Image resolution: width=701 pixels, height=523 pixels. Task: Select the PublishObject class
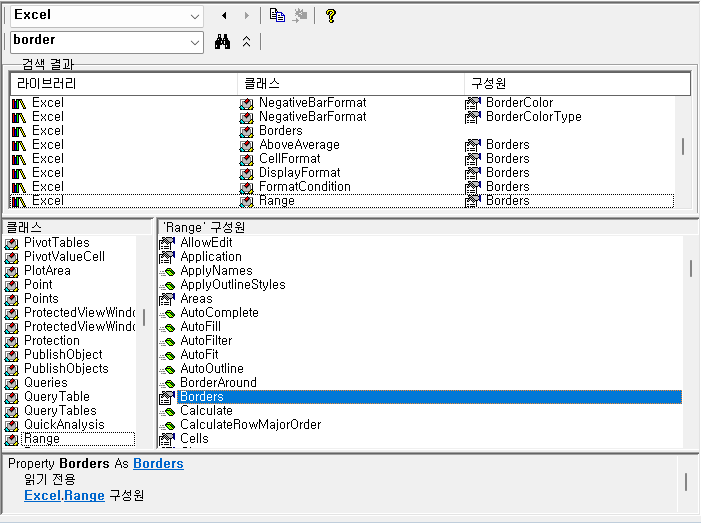[x=63, y=354]
